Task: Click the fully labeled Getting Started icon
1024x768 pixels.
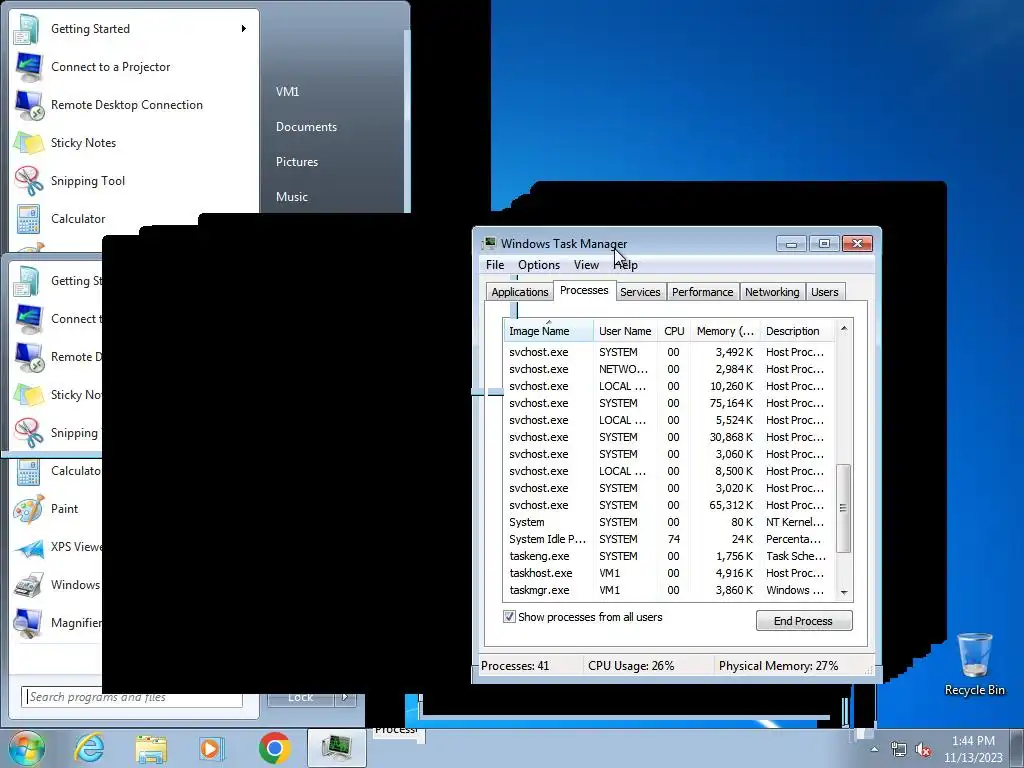Action: [x=28, y=29]
